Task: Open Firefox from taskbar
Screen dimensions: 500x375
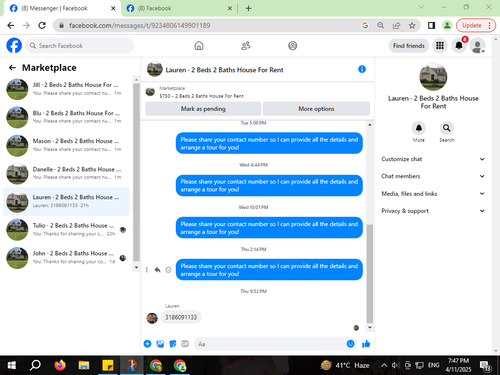Action: [x=60, y=366]
